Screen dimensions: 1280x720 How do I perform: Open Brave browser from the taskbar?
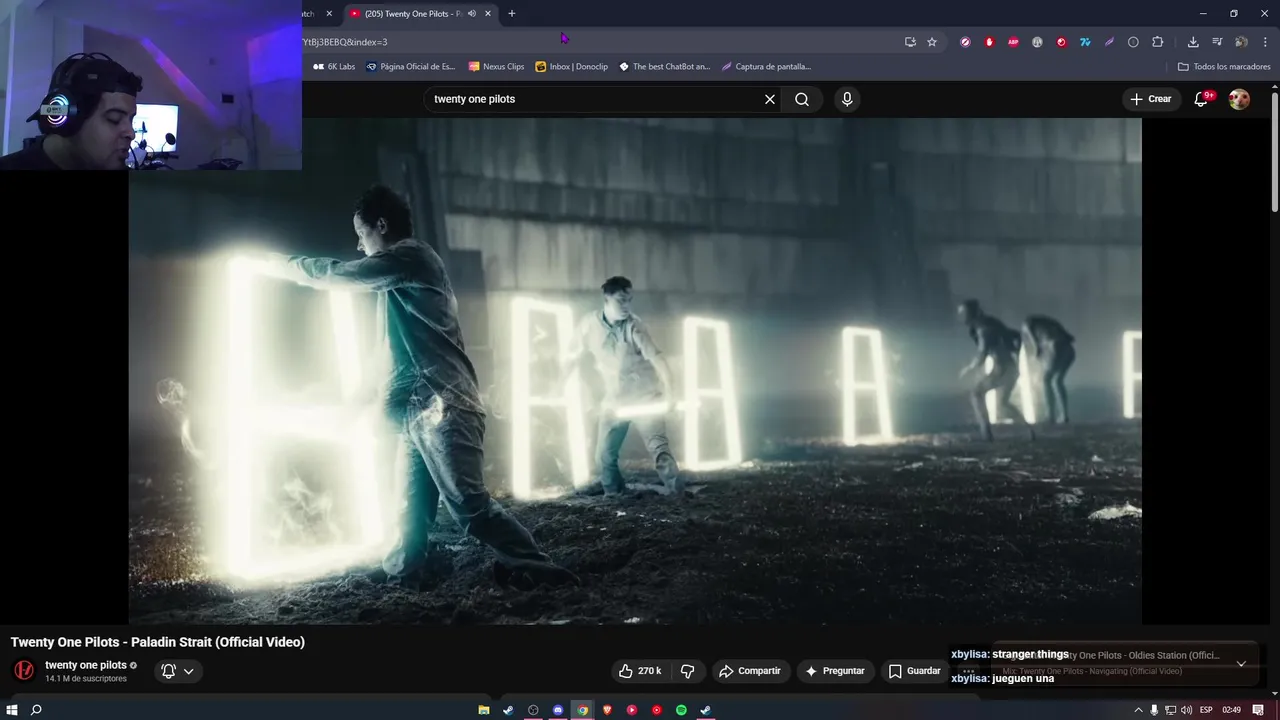click(x=607, y=710)
